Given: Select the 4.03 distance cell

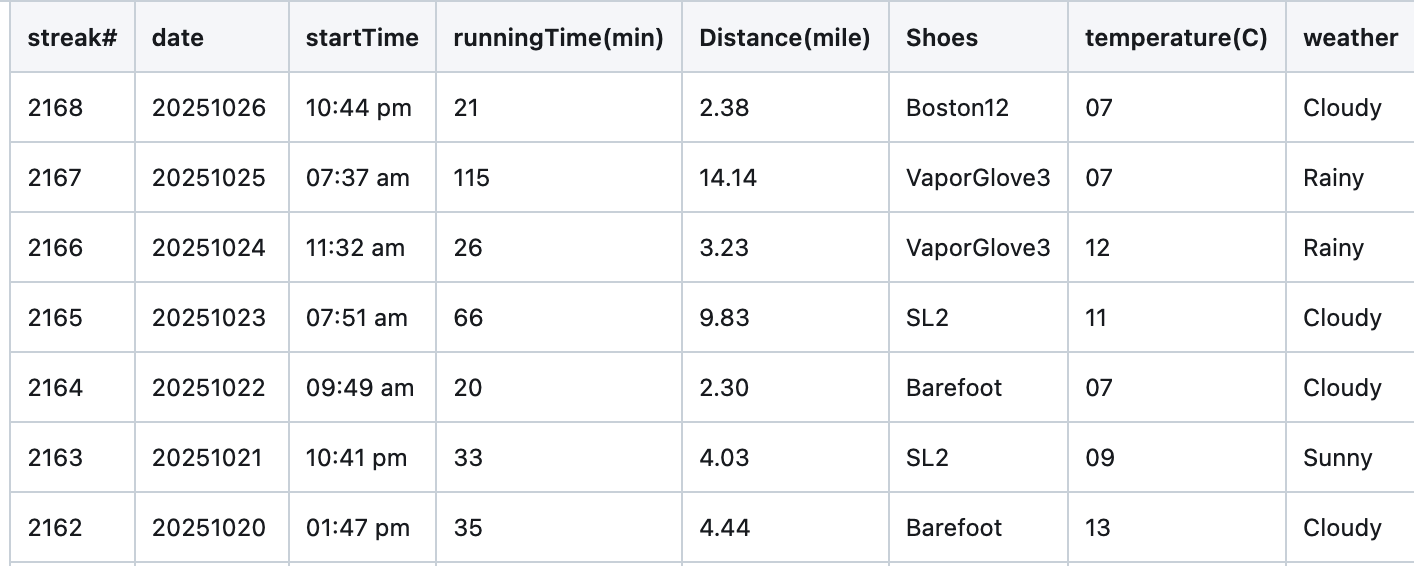Looking at the screenshot, I should pos(724,458).
